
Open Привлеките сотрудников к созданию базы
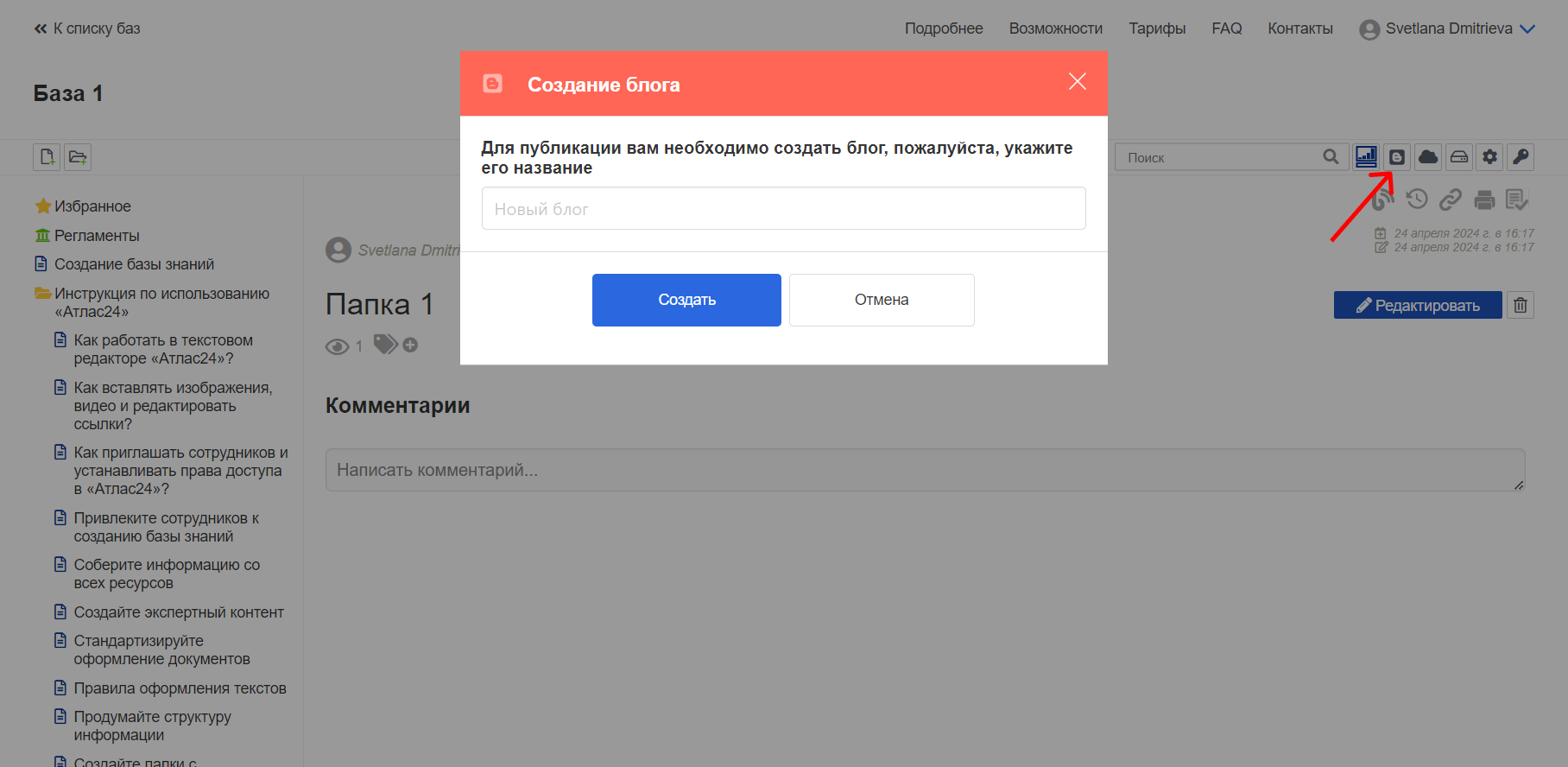pos(166,527)
